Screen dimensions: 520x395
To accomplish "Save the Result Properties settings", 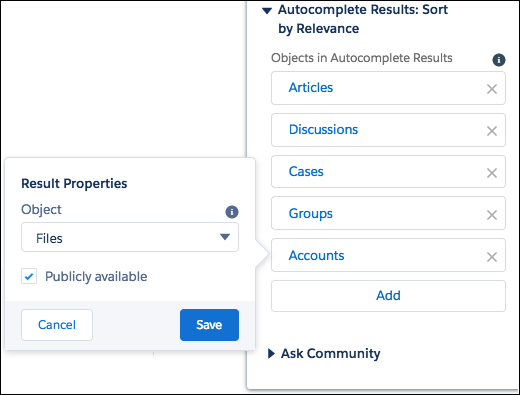I will (x=209, y=325).
